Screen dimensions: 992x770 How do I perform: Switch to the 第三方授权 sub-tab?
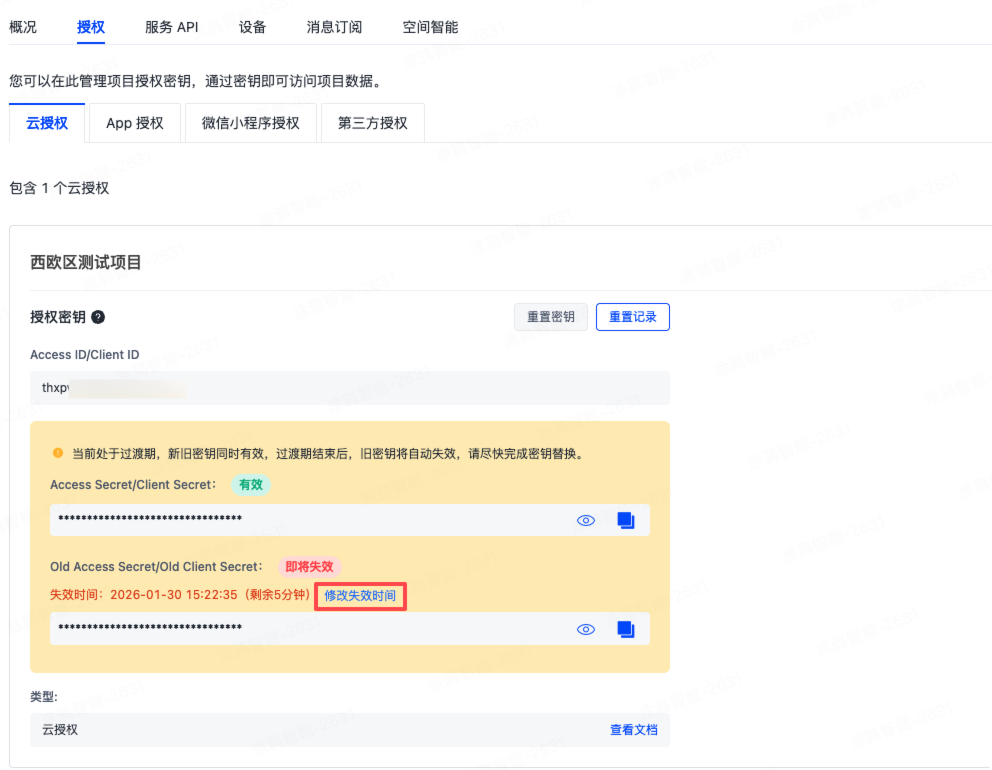click(x=372, y=122)
